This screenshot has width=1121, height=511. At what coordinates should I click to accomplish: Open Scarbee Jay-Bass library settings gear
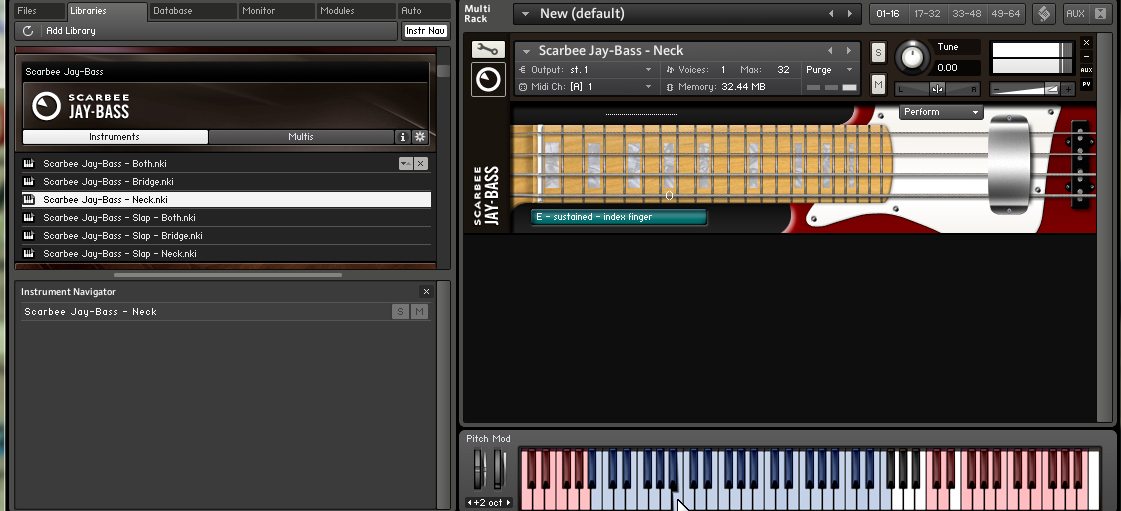[x=420, y=137]
